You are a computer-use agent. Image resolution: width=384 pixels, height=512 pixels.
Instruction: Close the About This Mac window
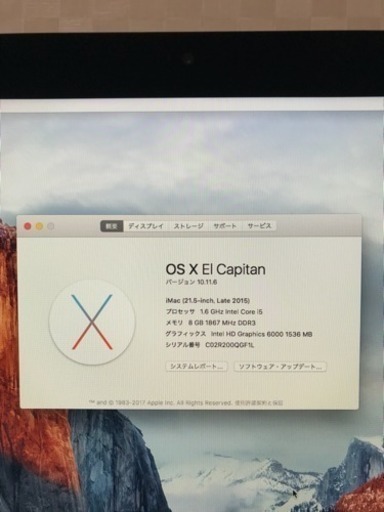coord(28,226)
